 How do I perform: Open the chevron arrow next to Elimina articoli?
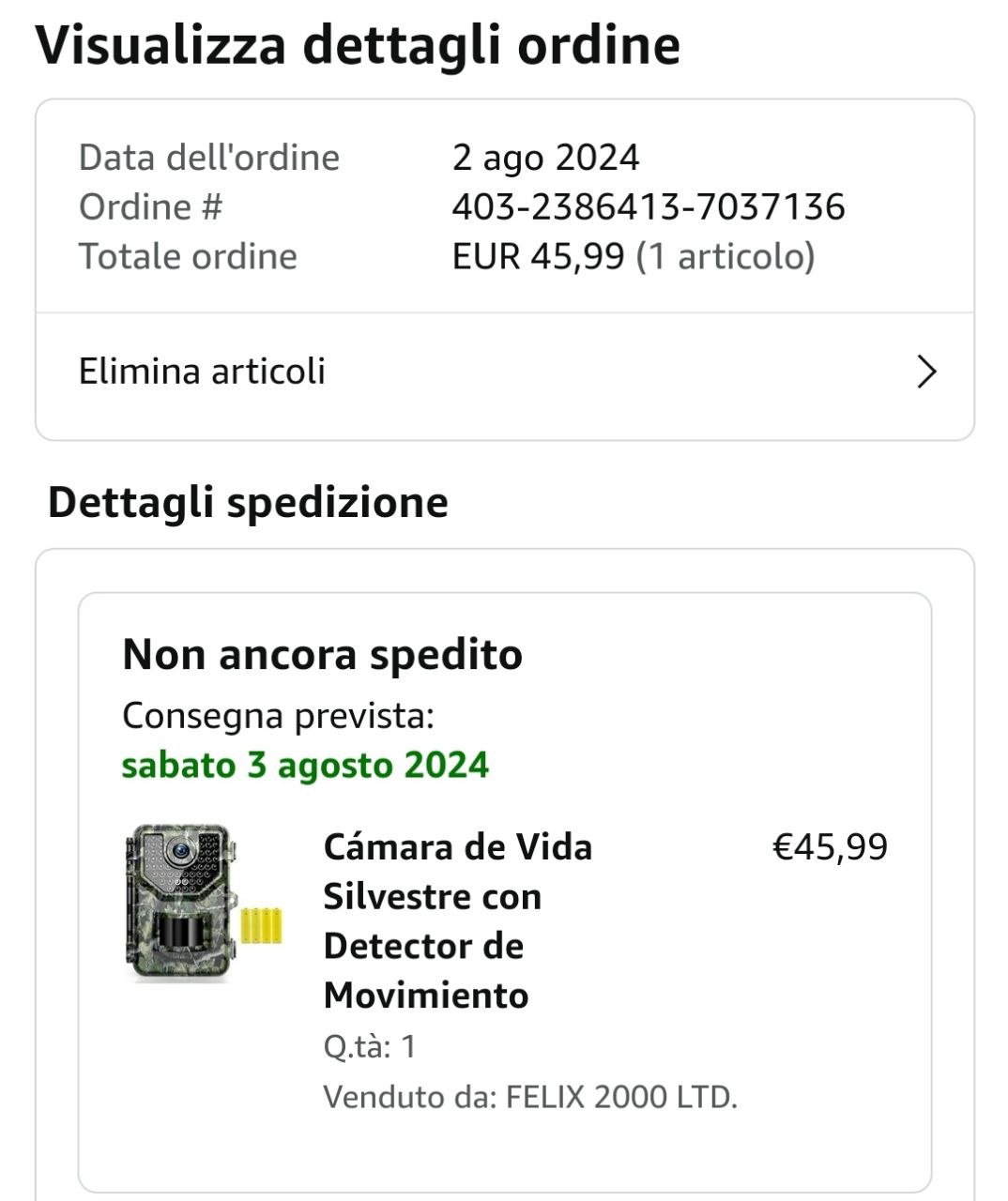click(x=926, y=372)
